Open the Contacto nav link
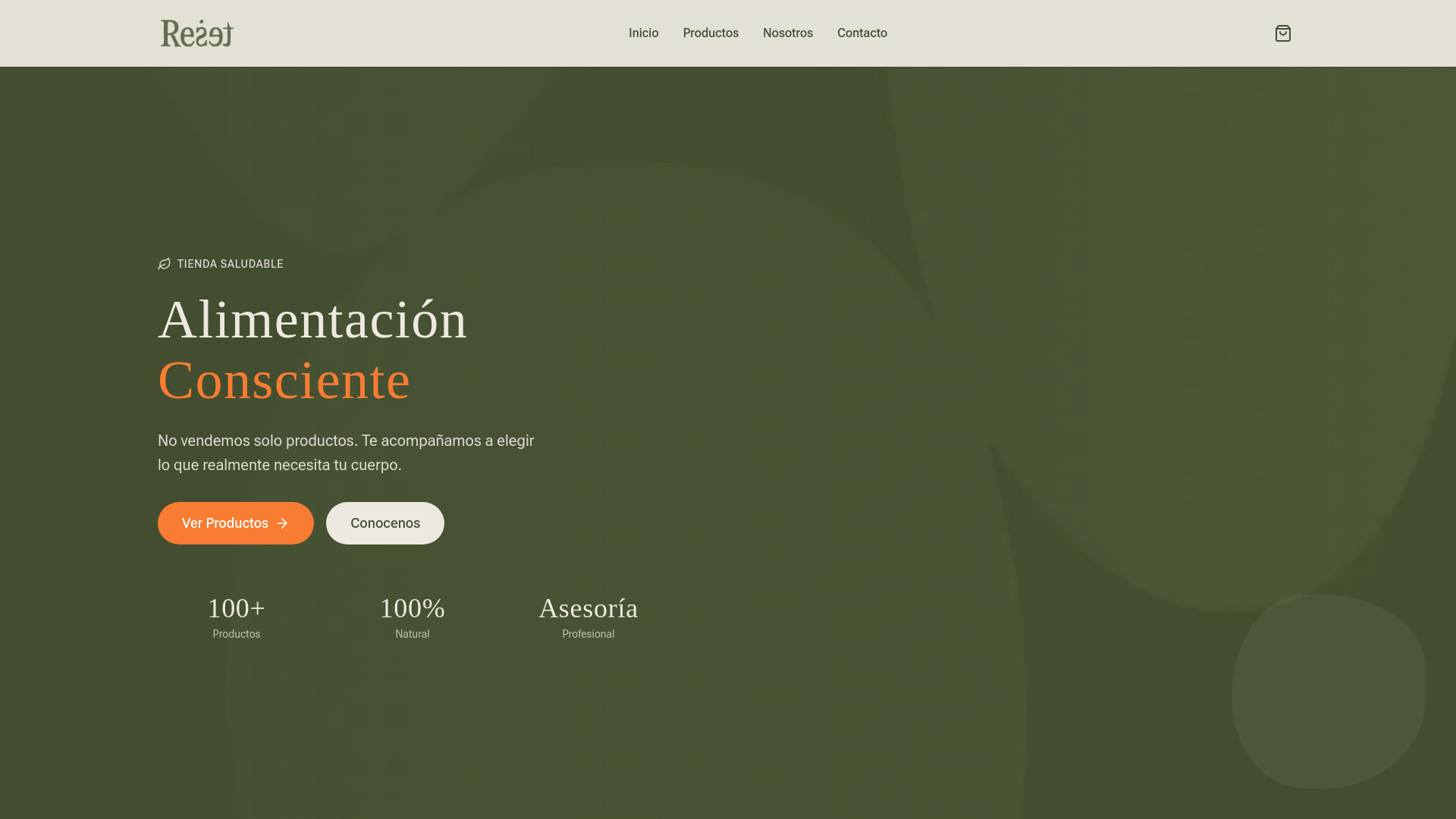Viewport: 1456px width, 819px height. 862,33
